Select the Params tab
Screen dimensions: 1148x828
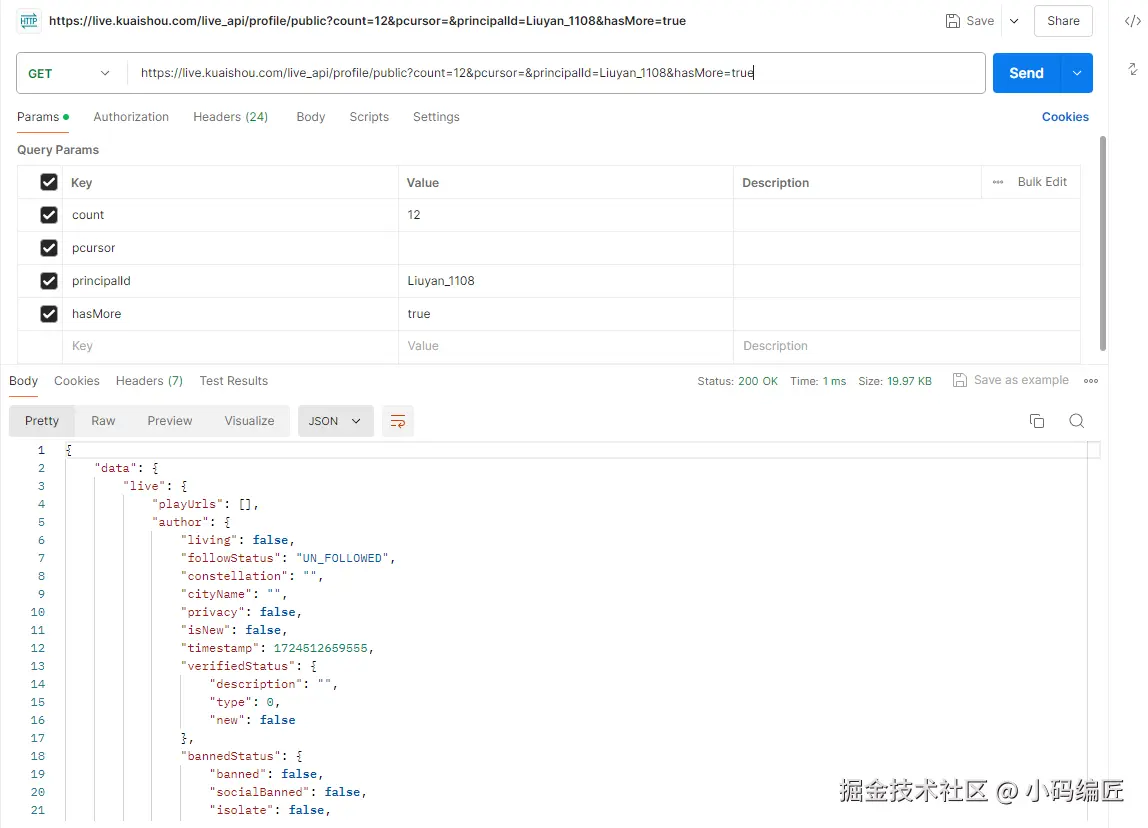click(x=42, y=116)
